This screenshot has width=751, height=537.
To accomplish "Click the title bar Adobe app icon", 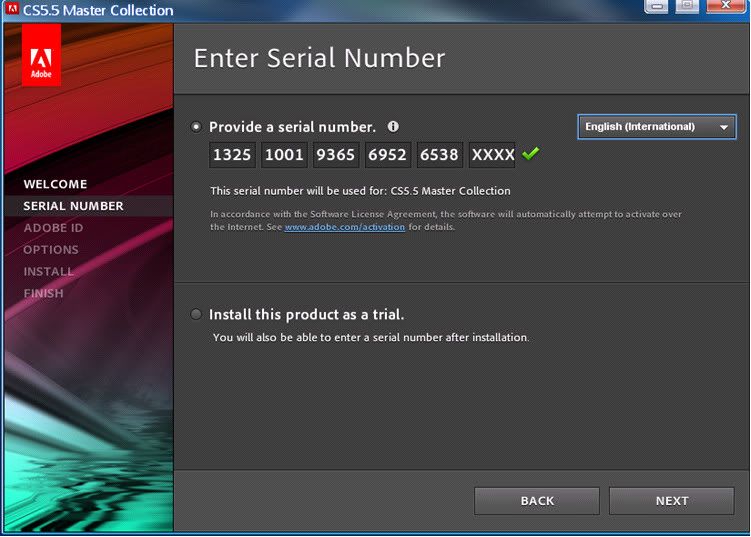I will (x=12, y=8).
